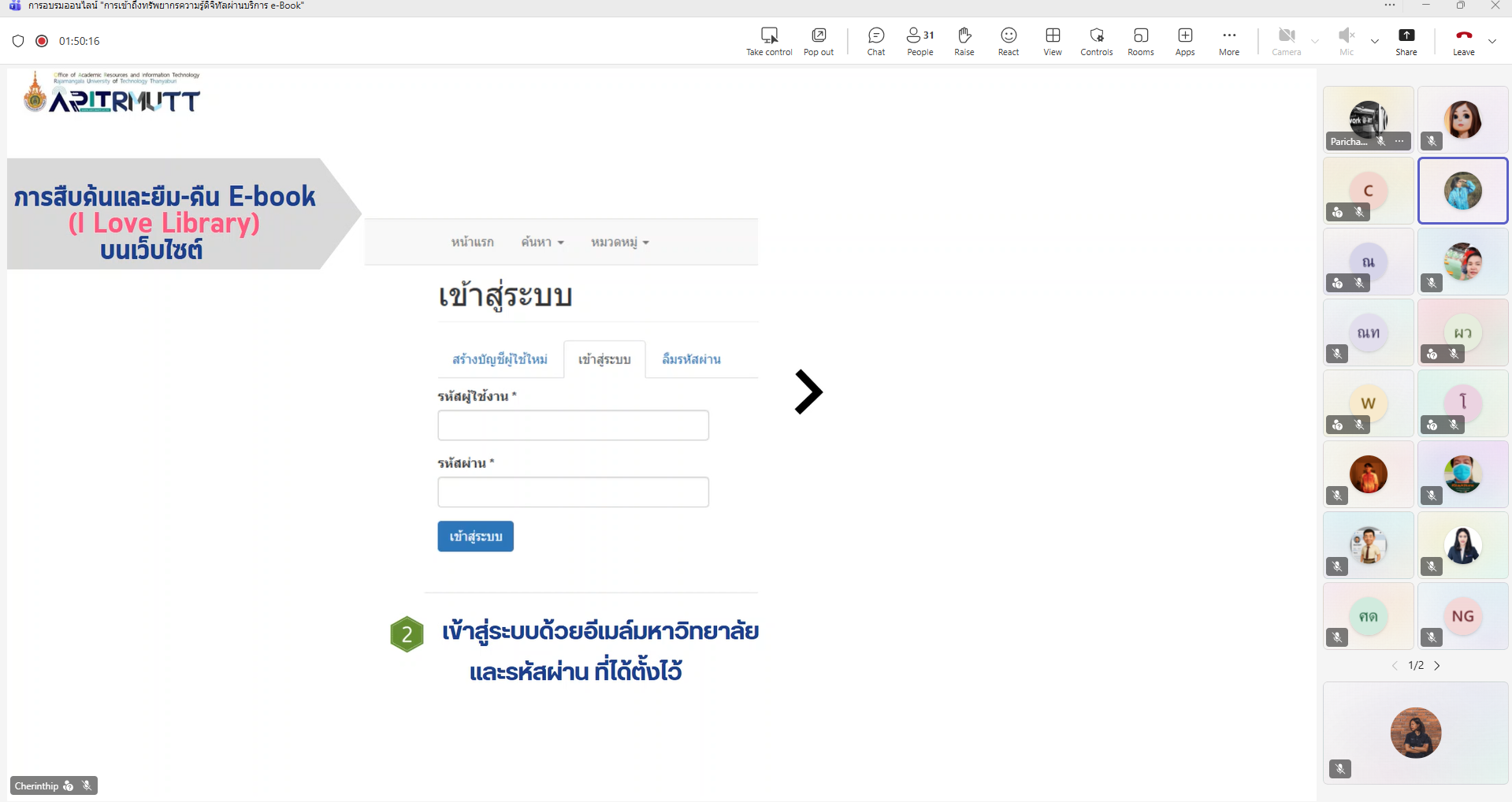
Task: Expand the Leave options arrow
Action: click(1492, 41)
